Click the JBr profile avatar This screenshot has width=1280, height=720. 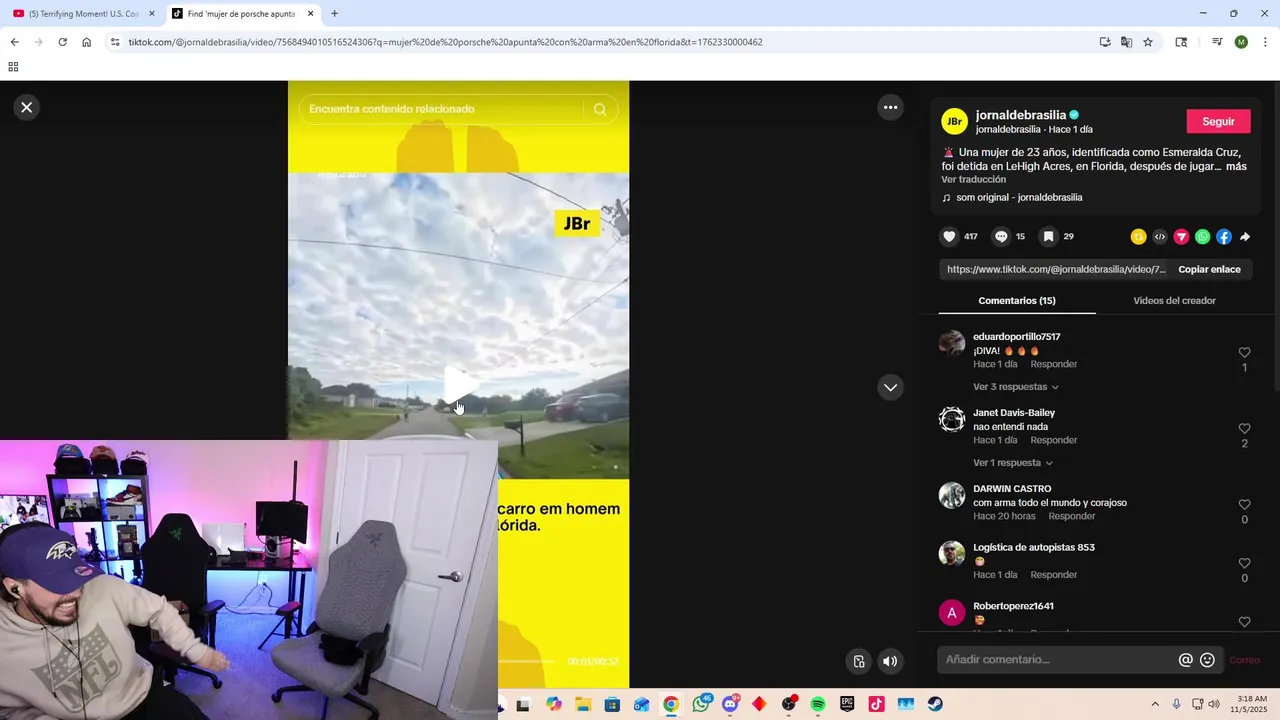[954, 121]
